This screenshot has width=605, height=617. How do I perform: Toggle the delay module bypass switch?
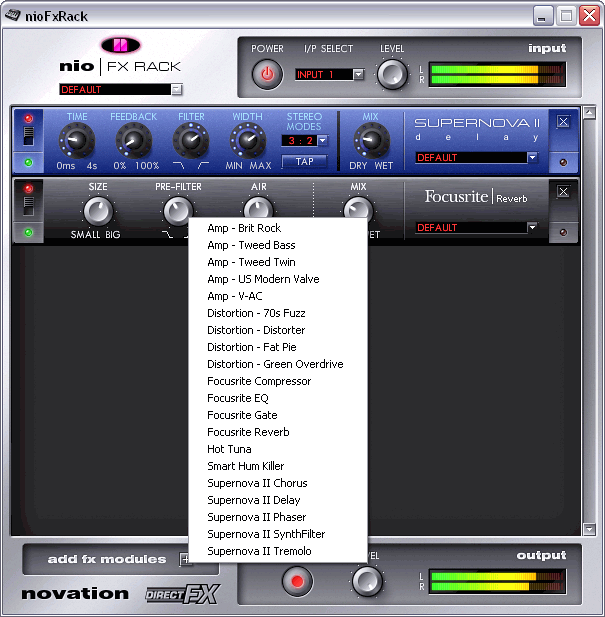29,136
